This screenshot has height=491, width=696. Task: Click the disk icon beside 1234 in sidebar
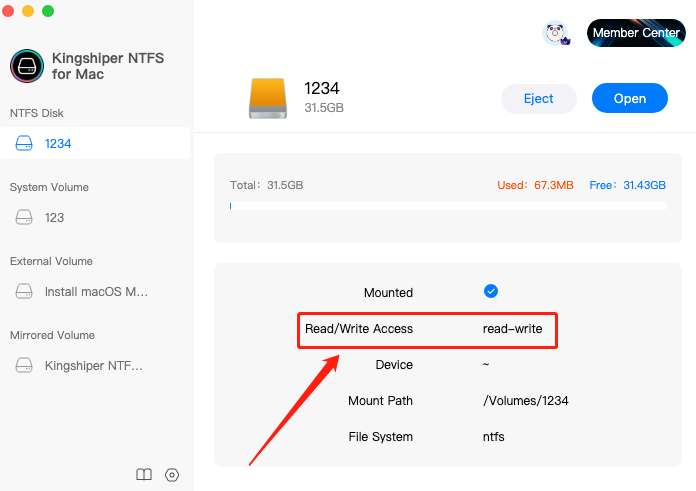(24, 143)
